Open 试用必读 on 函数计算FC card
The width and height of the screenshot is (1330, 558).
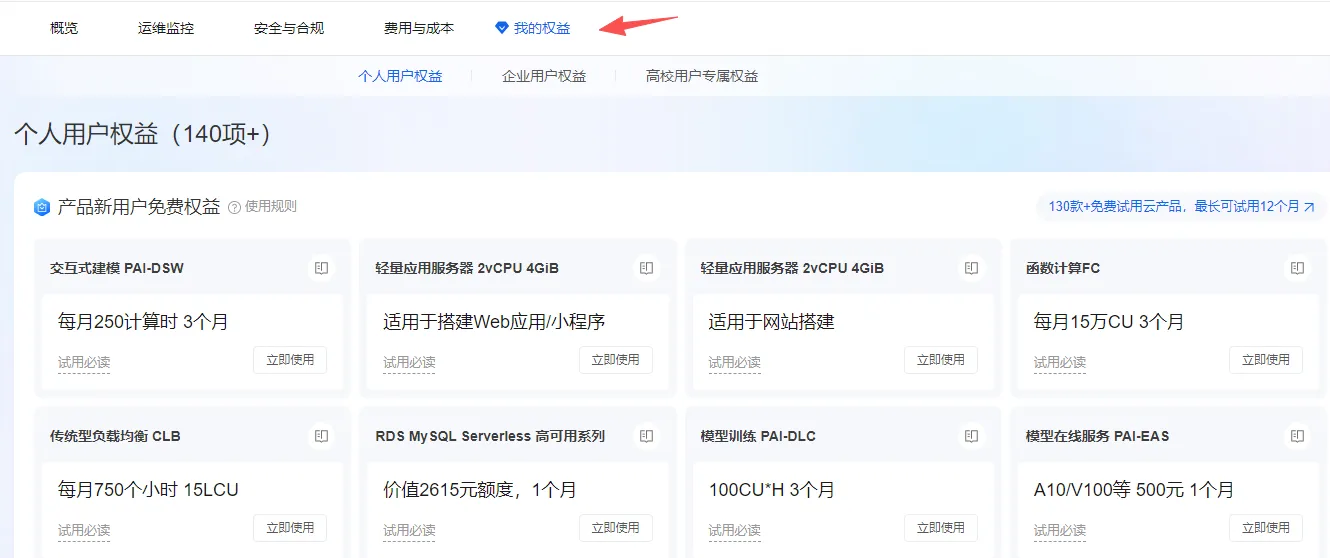coord(1060,362)
